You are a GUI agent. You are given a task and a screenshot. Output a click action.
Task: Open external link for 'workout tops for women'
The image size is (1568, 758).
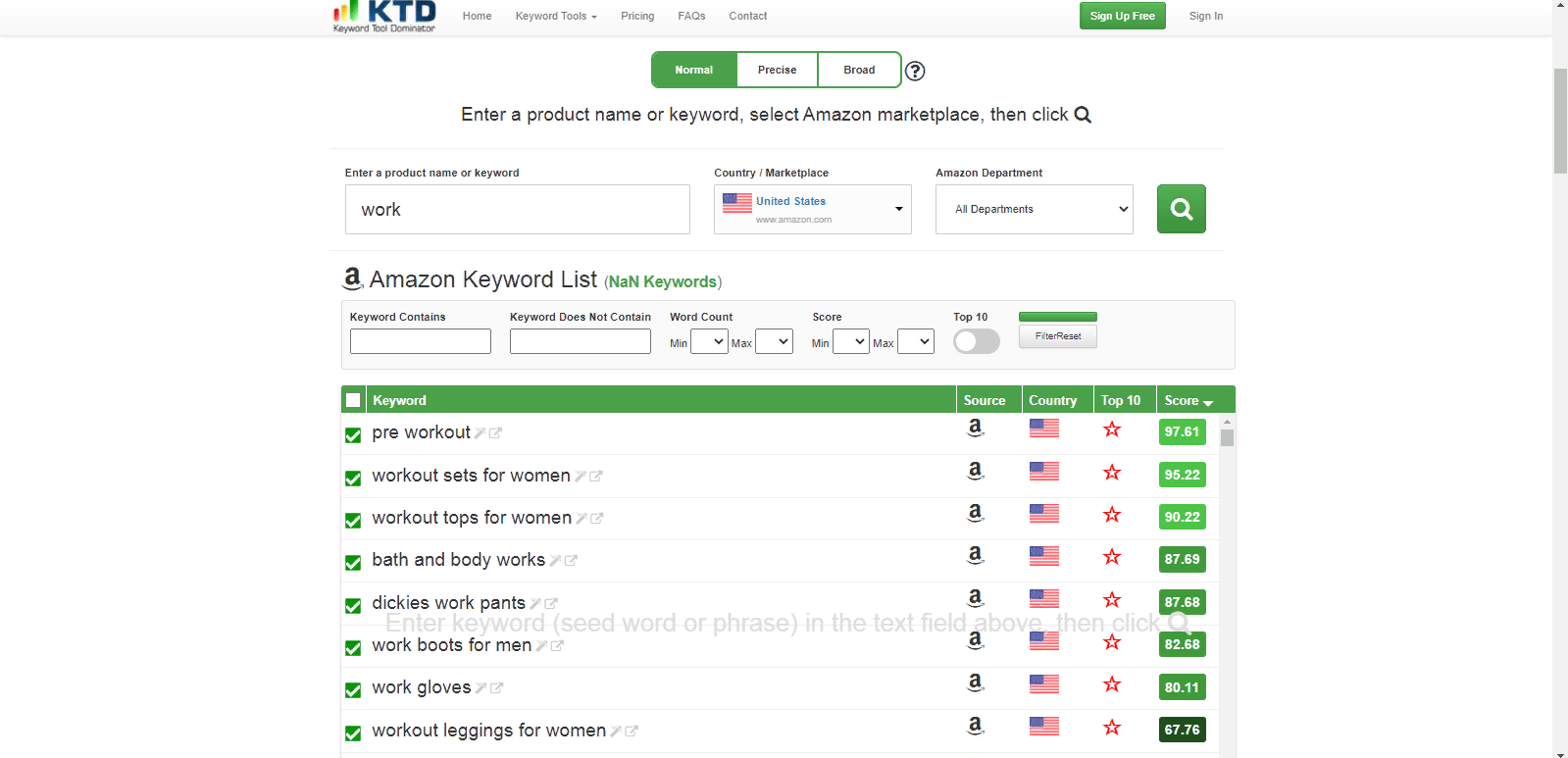click(596, 518)
